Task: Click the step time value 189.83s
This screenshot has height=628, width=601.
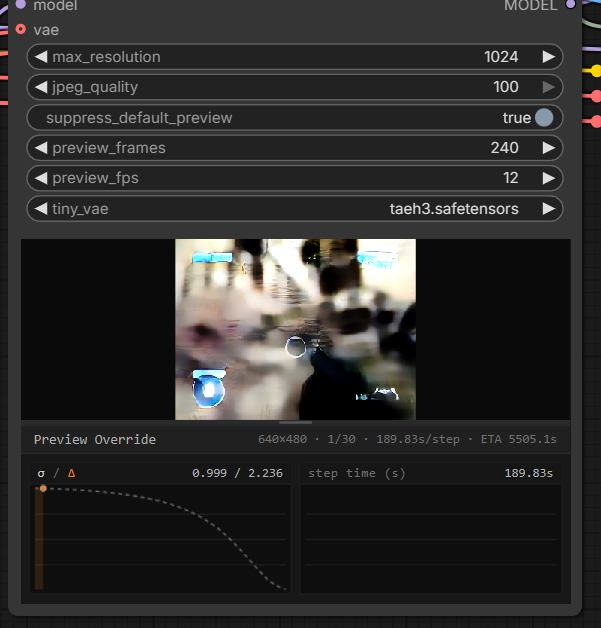Action: 529,473
